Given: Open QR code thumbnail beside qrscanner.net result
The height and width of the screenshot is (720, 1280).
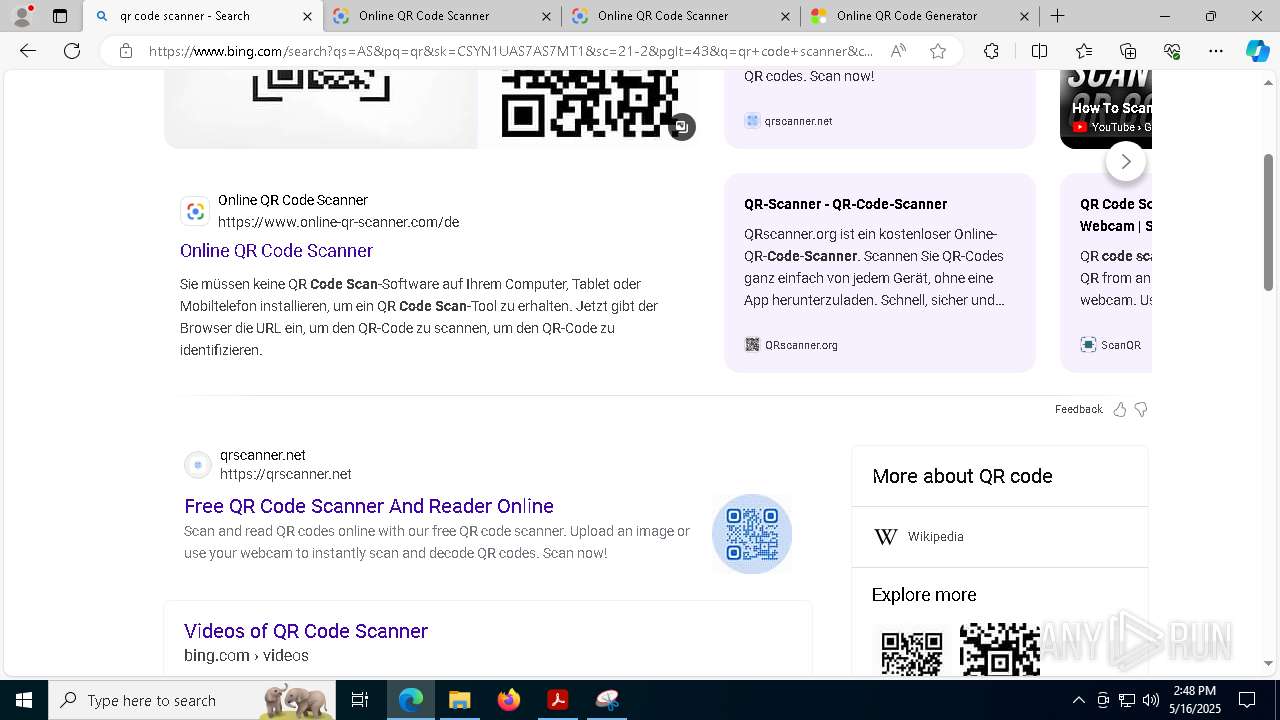Looking at the screenshot, I should (x=752, y=534).
